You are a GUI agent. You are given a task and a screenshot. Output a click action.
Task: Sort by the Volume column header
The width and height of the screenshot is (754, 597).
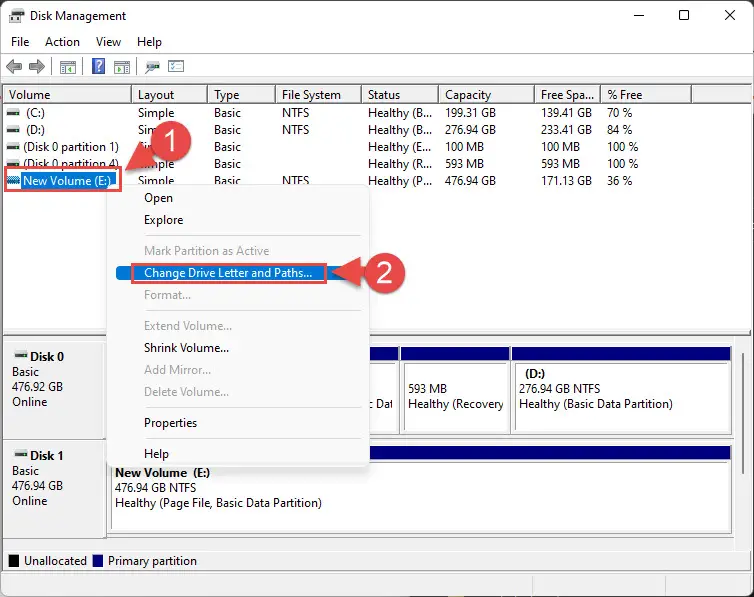67,95
